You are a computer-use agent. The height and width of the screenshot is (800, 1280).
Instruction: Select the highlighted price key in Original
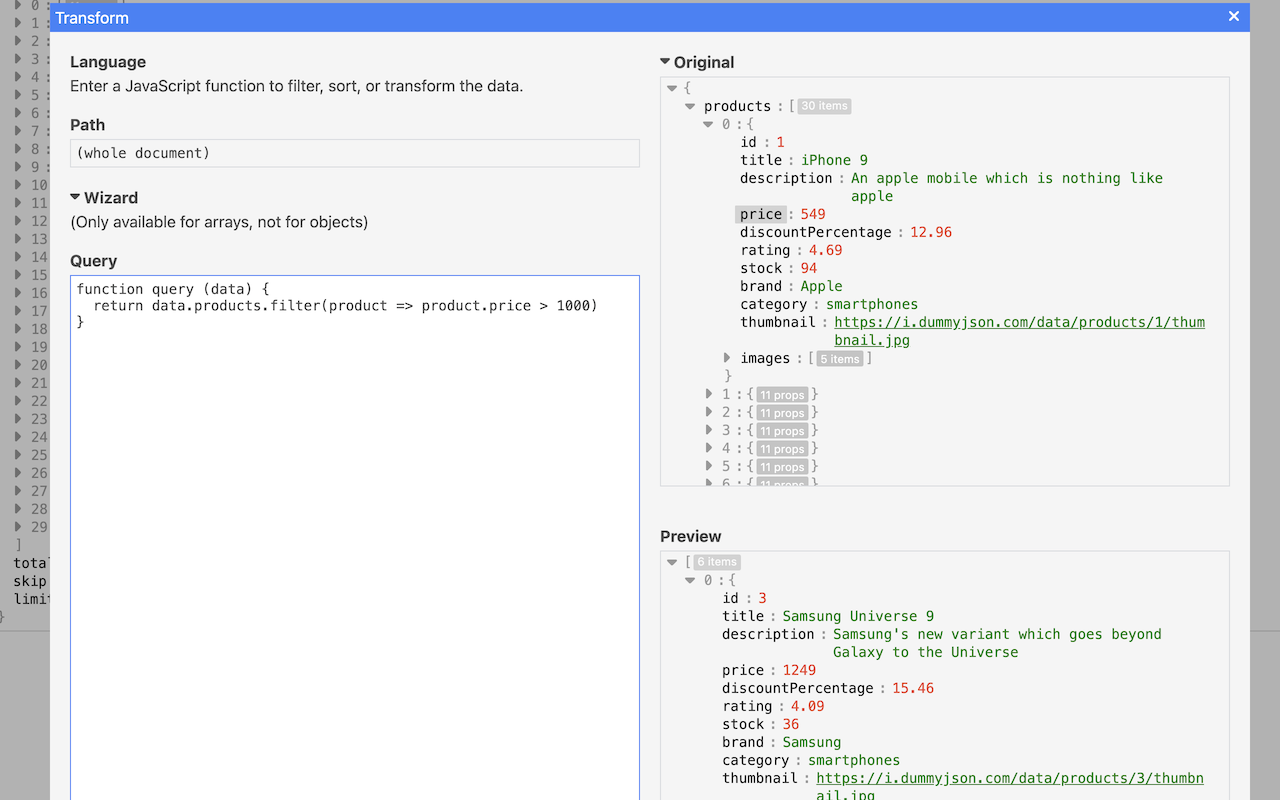tap(761, 214)
